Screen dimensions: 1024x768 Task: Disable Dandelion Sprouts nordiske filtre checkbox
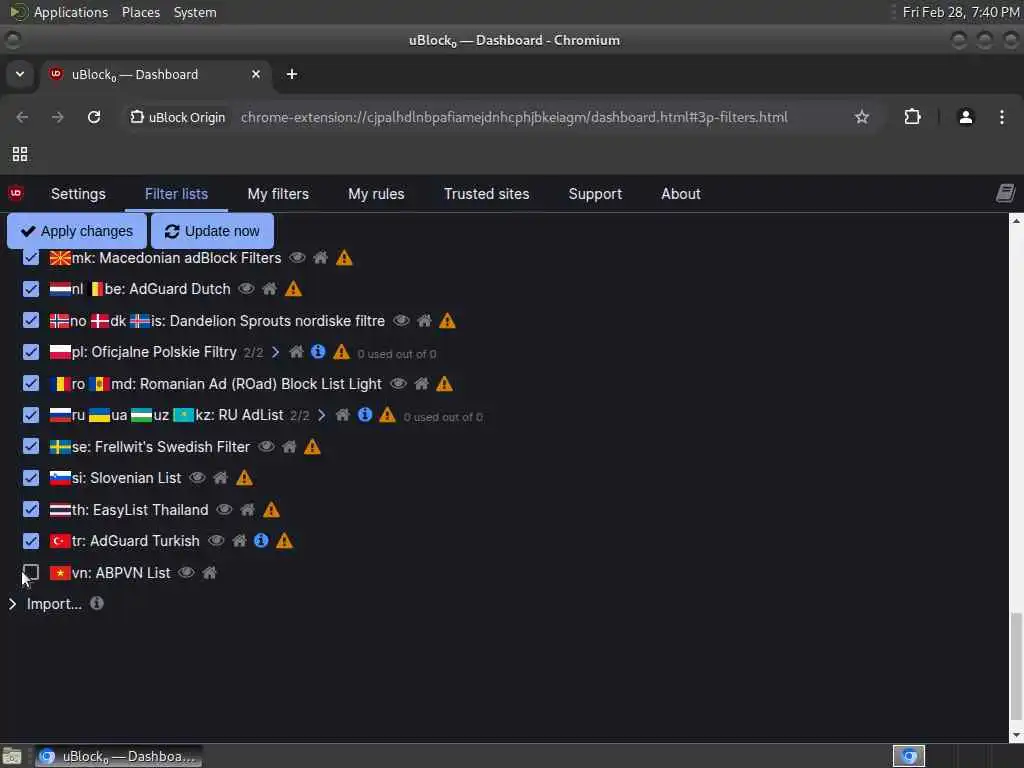tap(31, 320)
